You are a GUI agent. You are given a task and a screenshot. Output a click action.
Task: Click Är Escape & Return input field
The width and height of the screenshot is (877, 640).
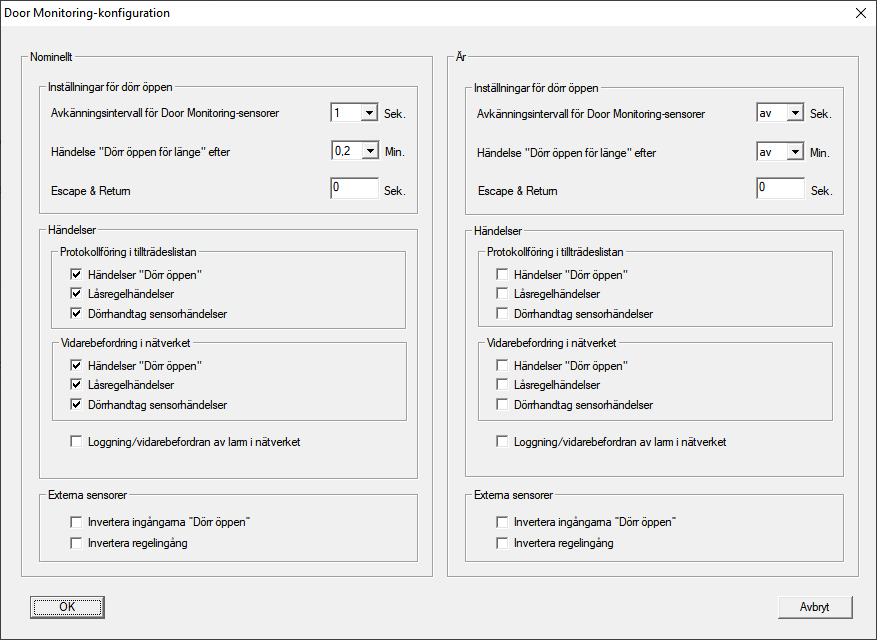(x=780, y=189)
